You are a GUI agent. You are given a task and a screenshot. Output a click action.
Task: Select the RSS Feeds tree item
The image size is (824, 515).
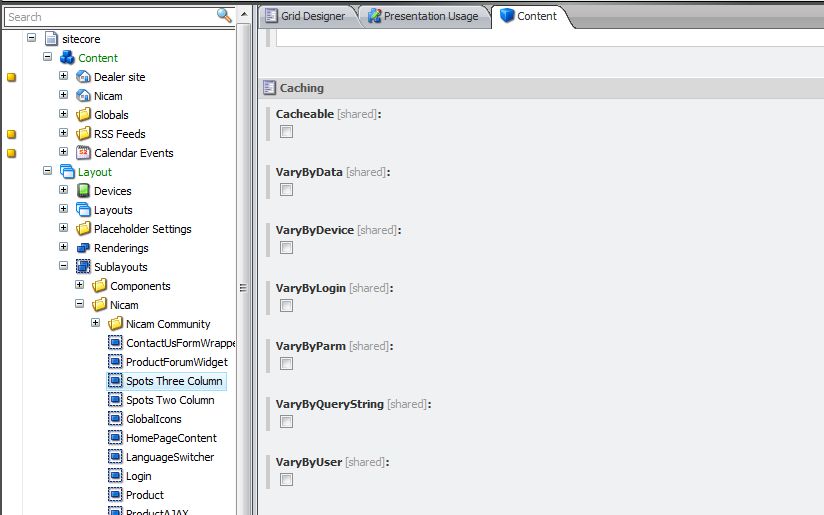pyautogui.click(x=120, y=134)
